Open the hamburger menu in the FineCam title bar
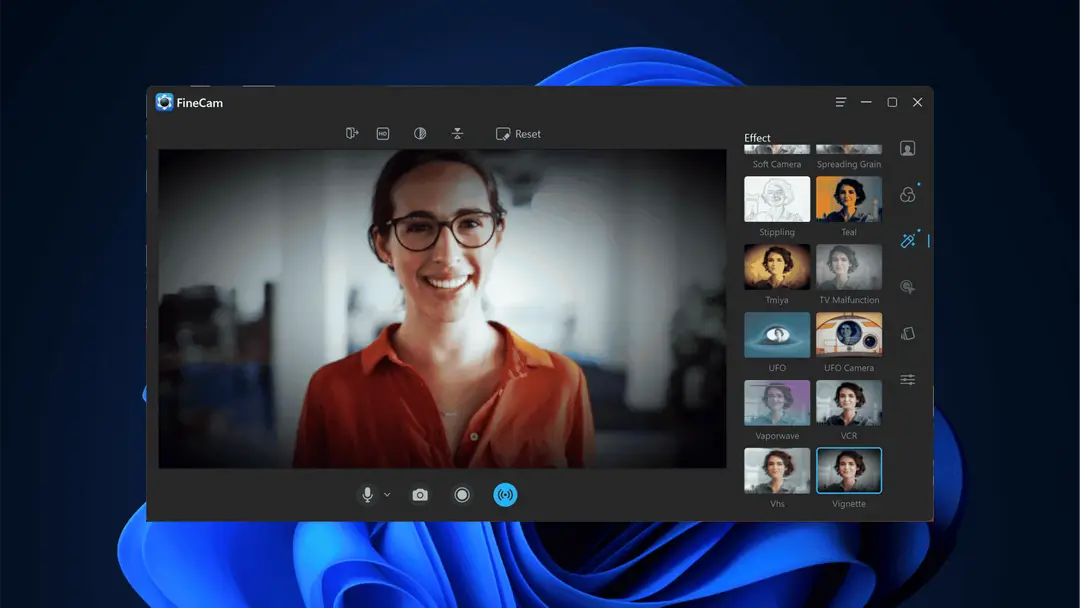This screenshot has height=608, width=1080. pyautogui.click(x=841, y=102)
